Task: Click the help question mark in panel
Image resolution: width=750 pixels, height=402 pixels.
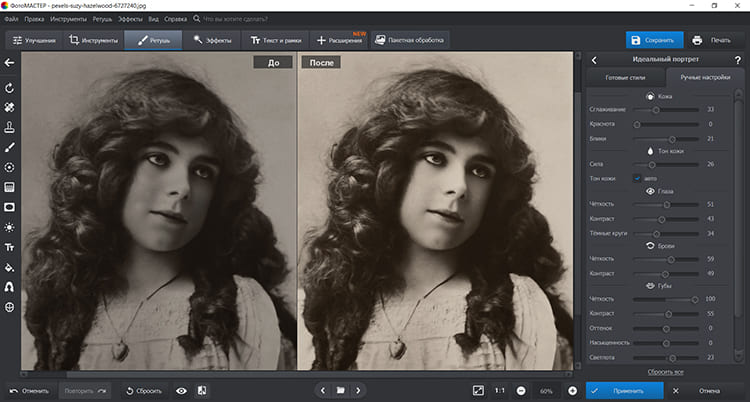Action: click(736, 61)
